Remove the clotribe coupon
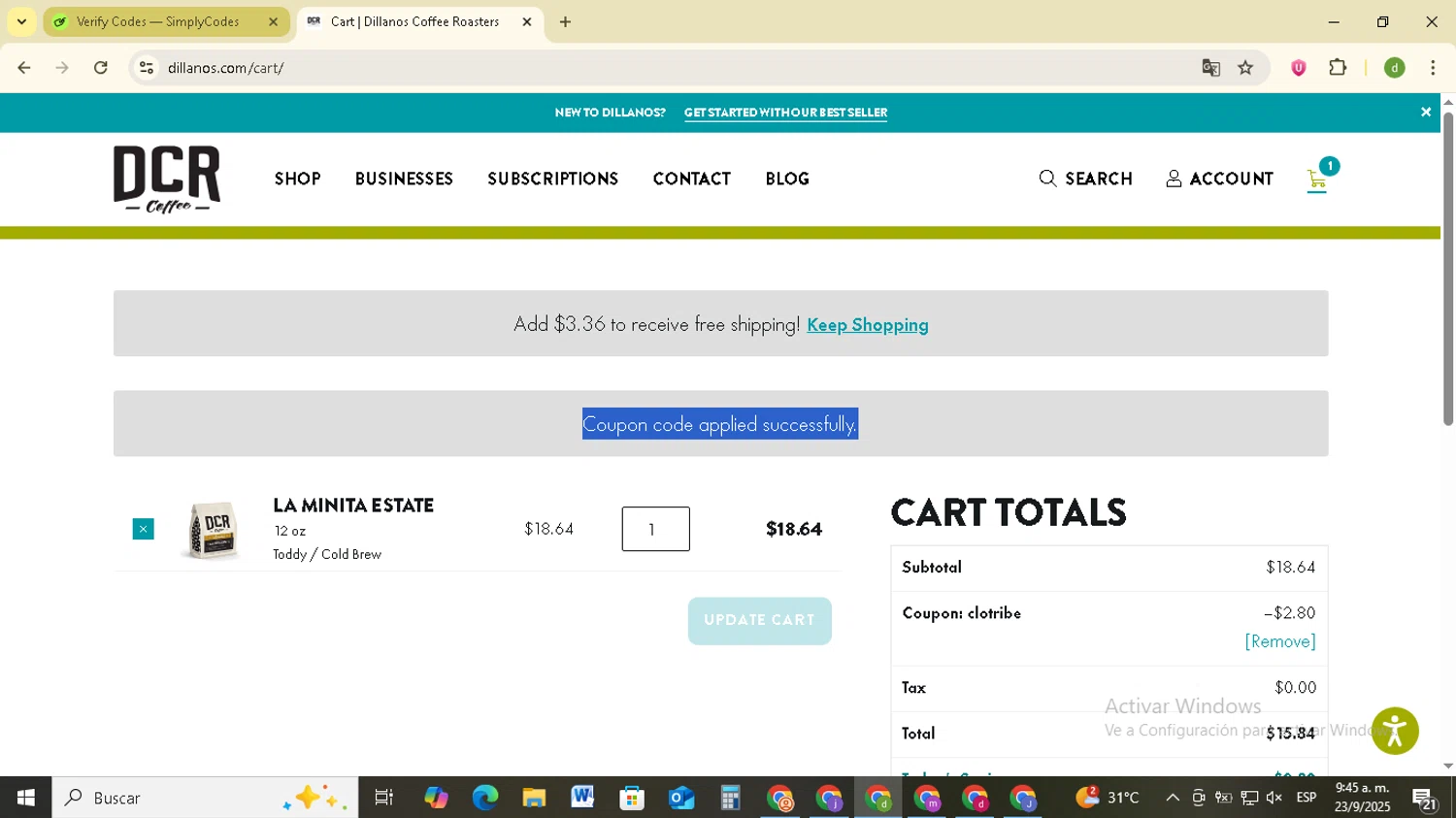Image resolution: width=1456 pixels, height=818 pixels. pos(1280,641)
